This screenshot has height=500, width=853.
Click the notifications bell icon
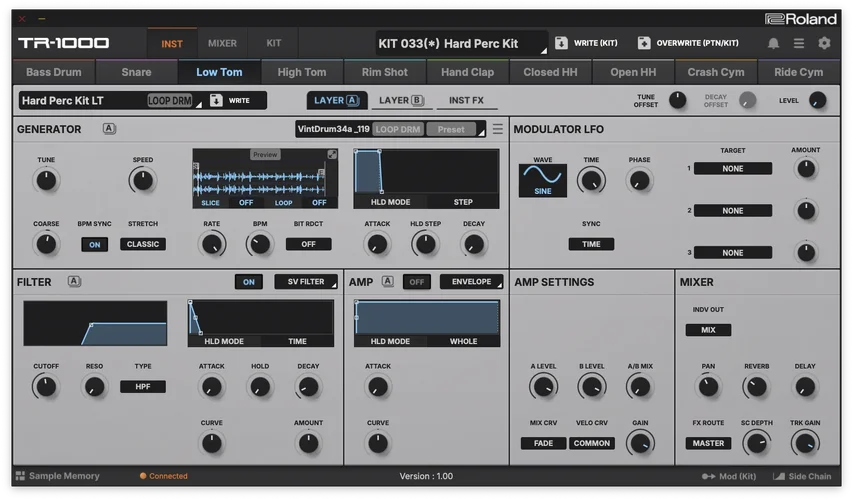pos(773,43)
